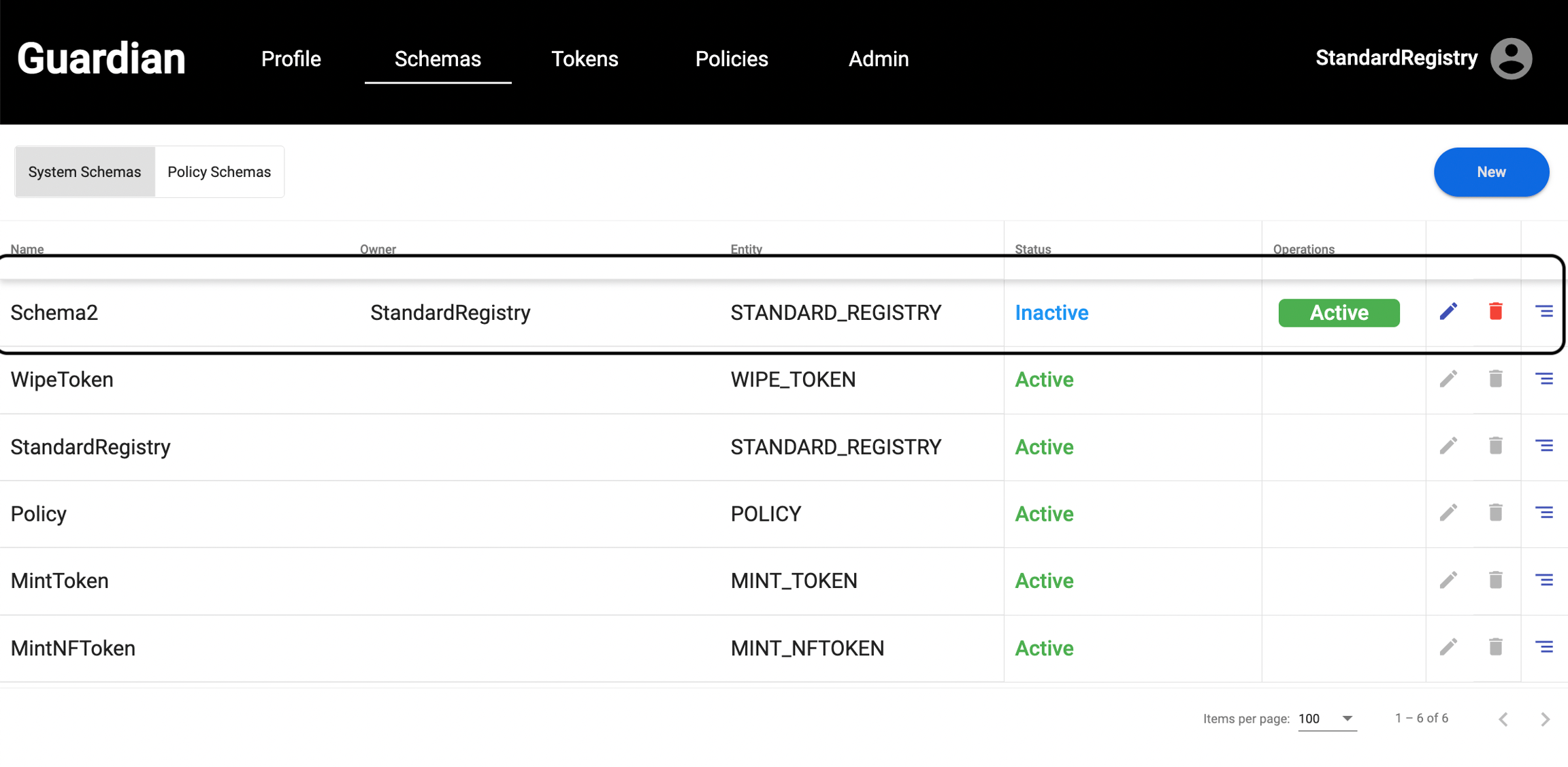Edit the Schema2 row with pencil icon
The height and width of the screenshot is (767, 1568).
click(x=1448, y=312)
